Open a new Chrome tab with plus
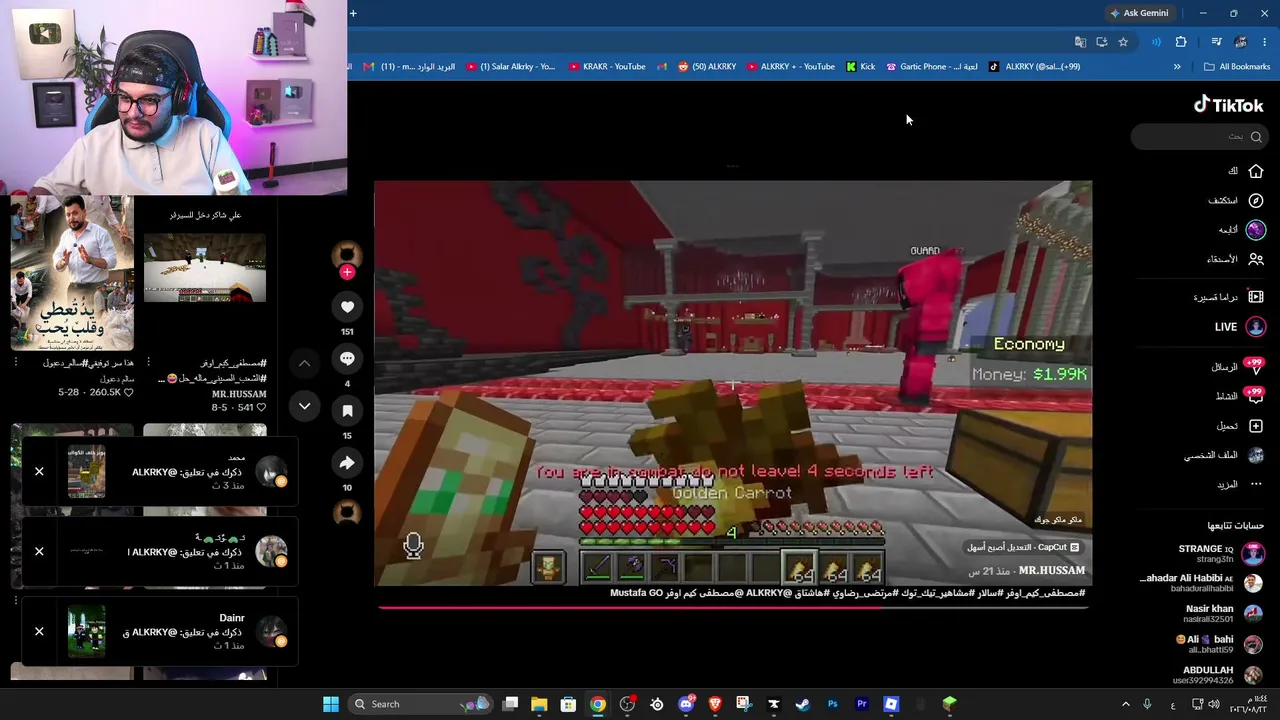This screenshot has height=720, width=1280. coord(353,13)
